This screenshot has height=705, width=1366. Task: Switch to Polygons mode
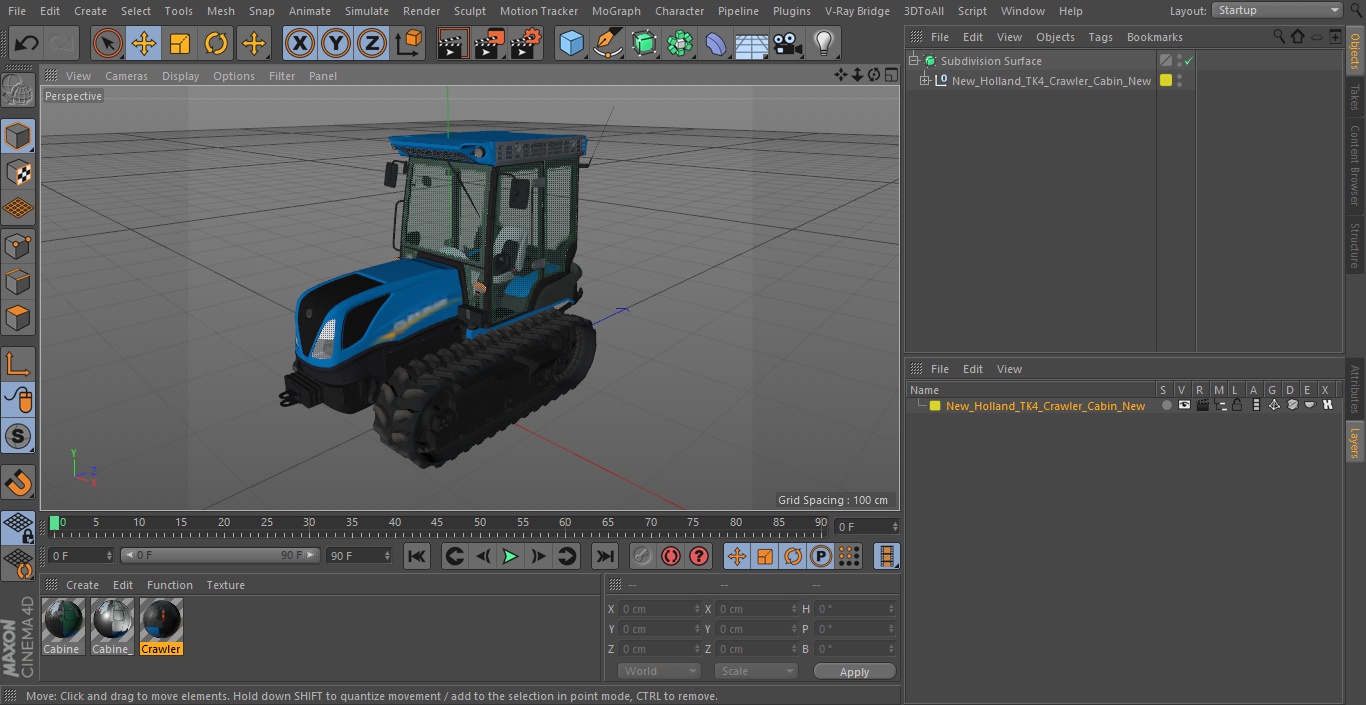coord(18,318)
